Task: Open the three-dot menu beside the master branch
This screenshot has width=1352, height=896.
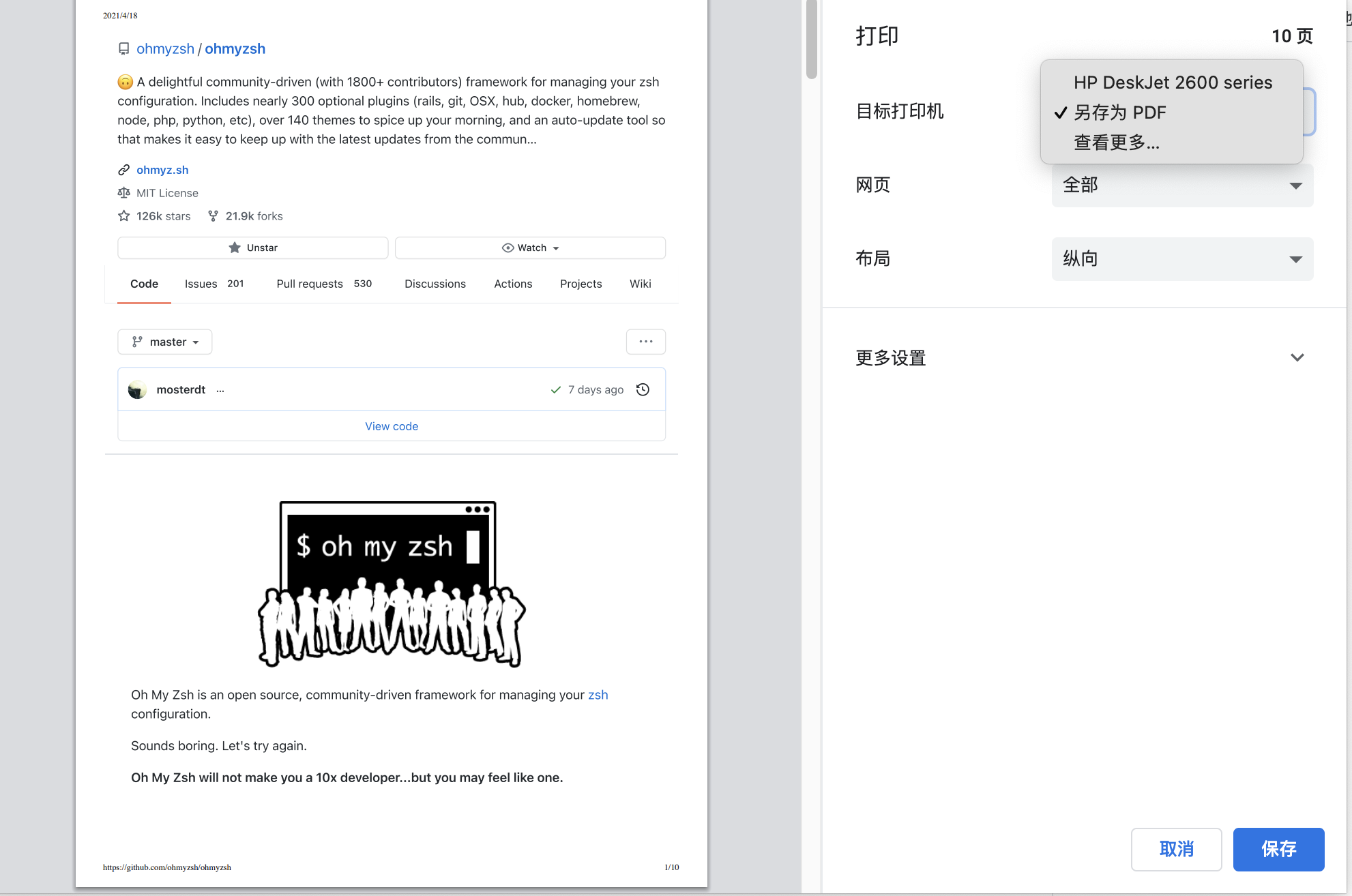Action: click(x=646, y=342)
